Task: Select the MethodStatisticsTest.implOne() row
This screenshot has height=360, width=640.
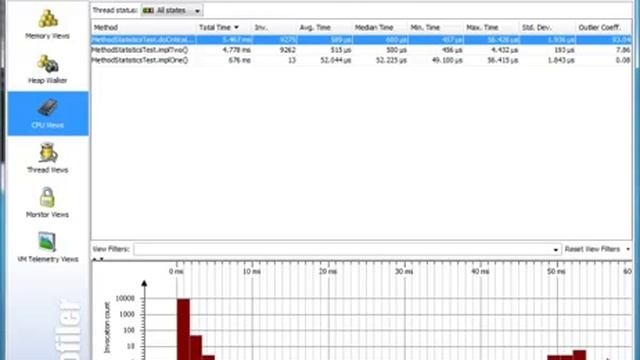Action: point(361,60)
